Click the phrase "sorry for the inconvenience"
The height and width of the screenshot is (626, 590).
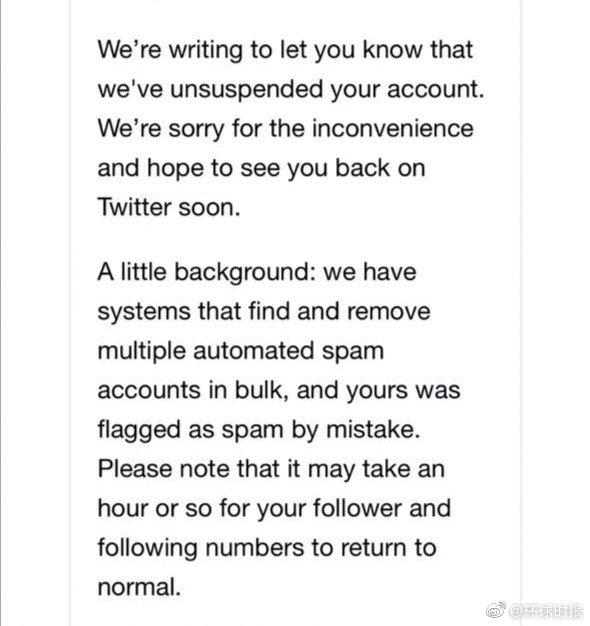click(321, 129)
